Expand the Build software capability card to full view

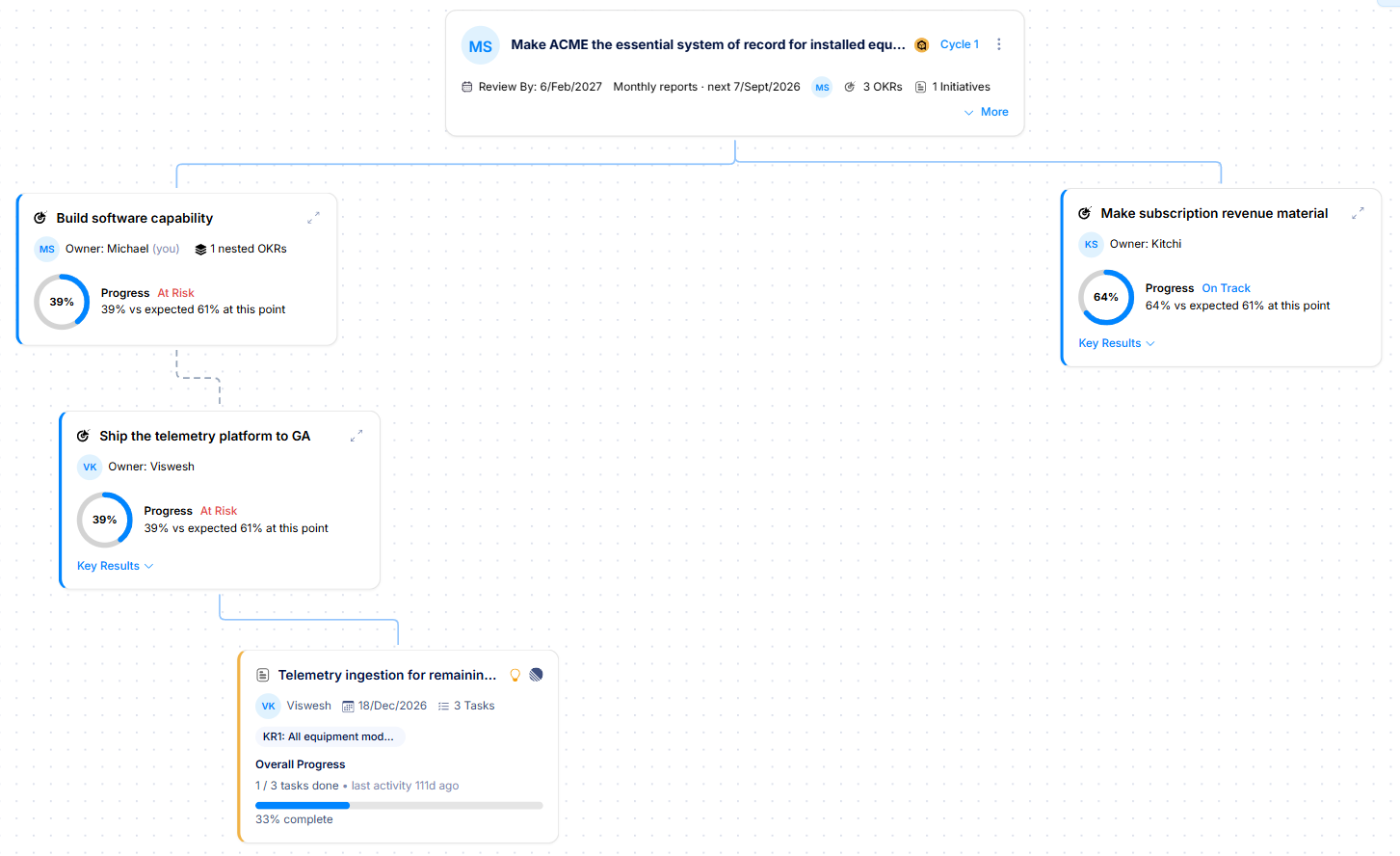pyautogui.click(x=313, y=218)
